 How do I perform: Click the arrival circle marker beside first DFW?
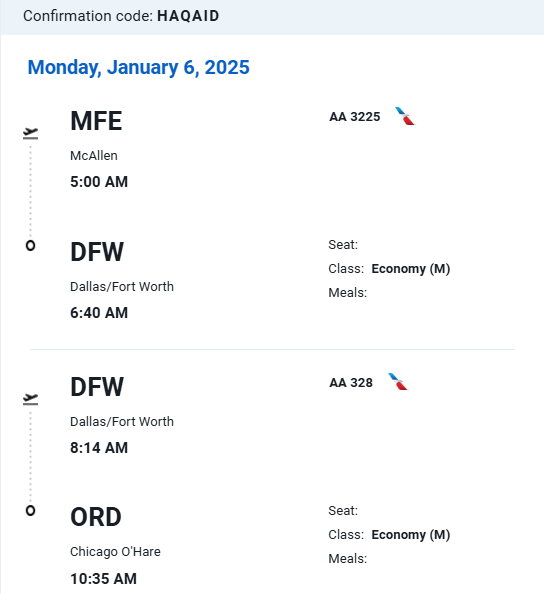(x=31, y=245)
